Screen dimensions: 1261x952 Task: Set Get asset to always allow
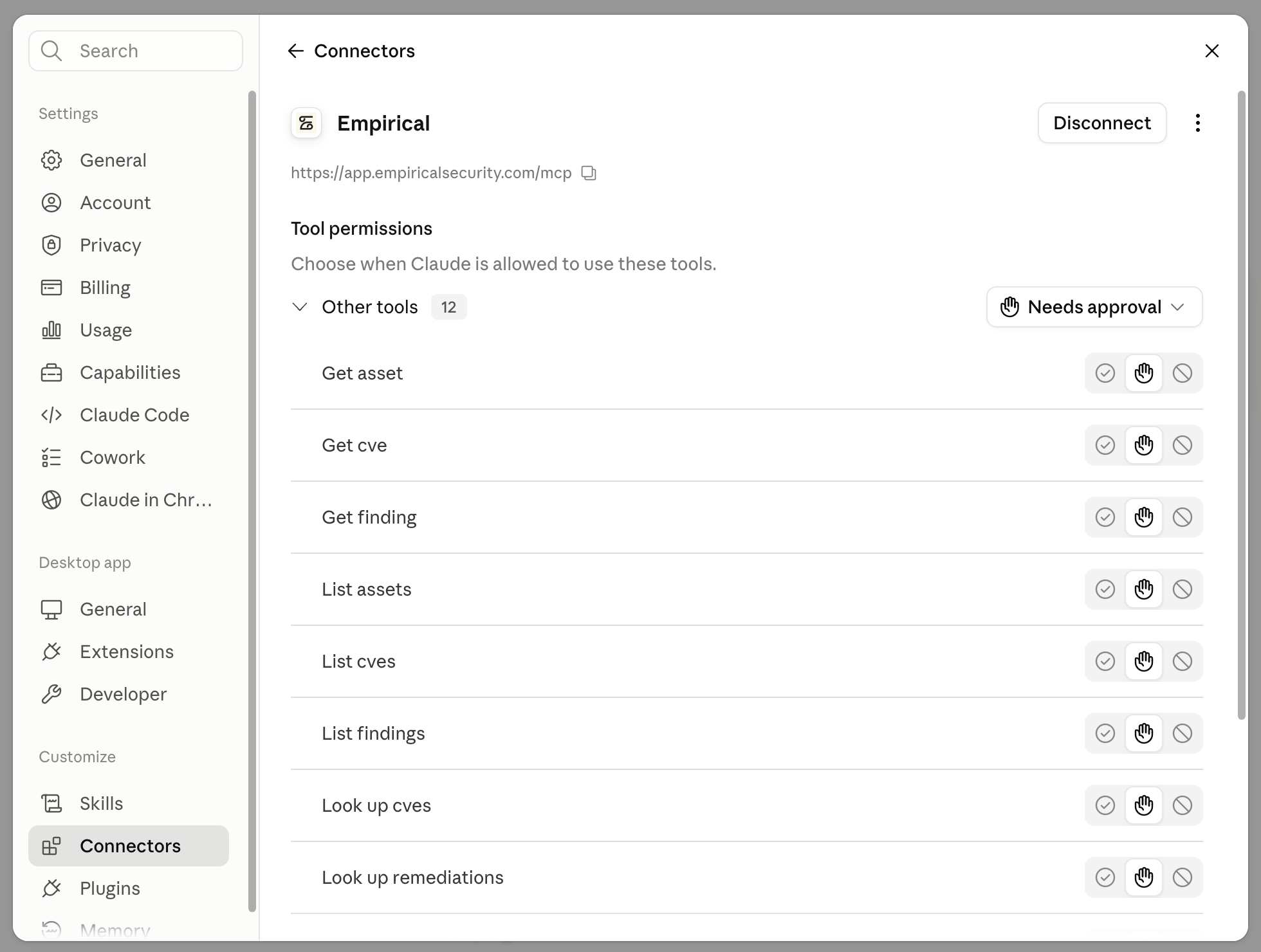coord(1105,373)
